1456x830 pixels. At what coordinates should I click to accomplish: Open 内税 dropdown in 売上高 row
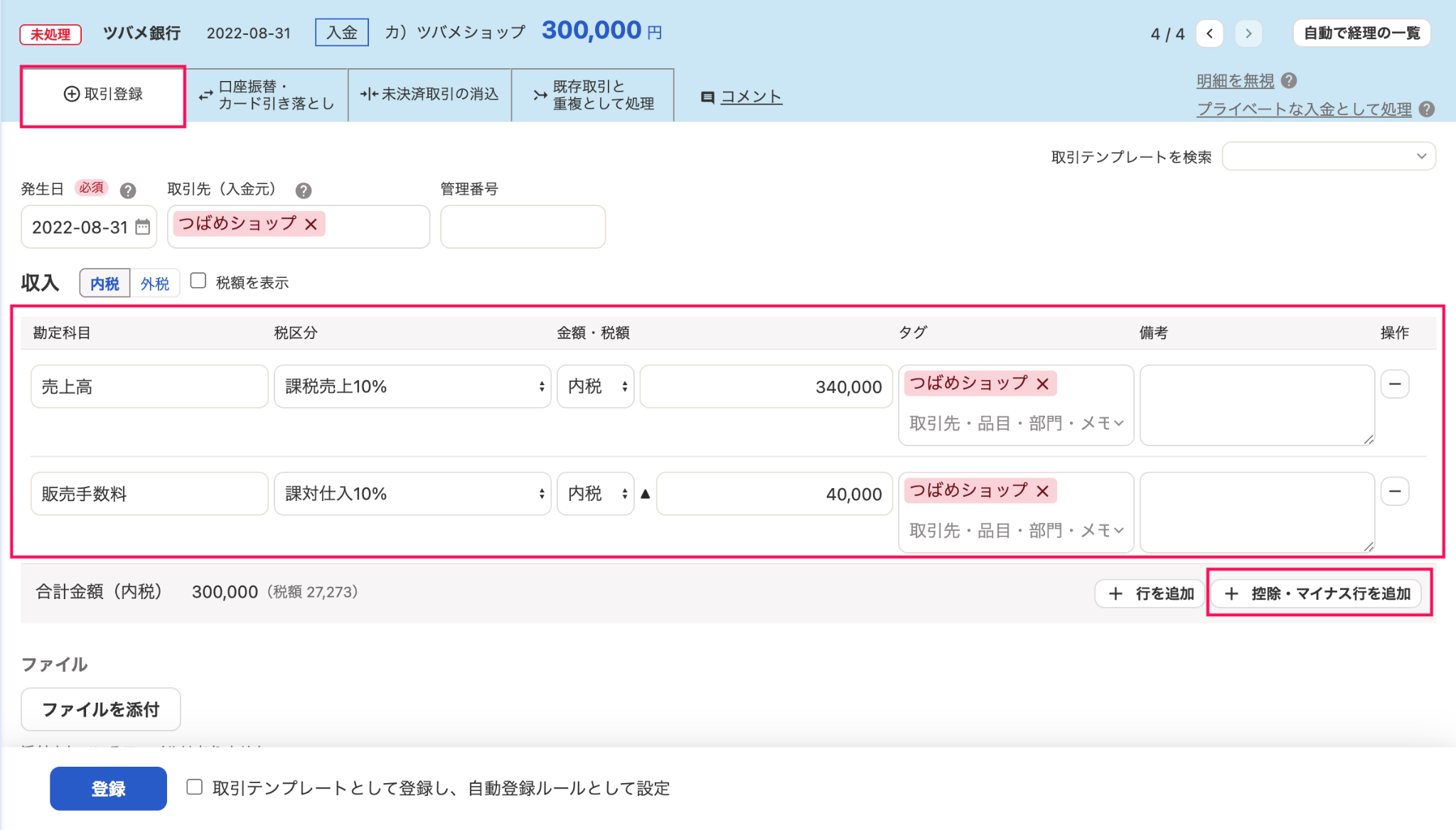click(595, 387)
